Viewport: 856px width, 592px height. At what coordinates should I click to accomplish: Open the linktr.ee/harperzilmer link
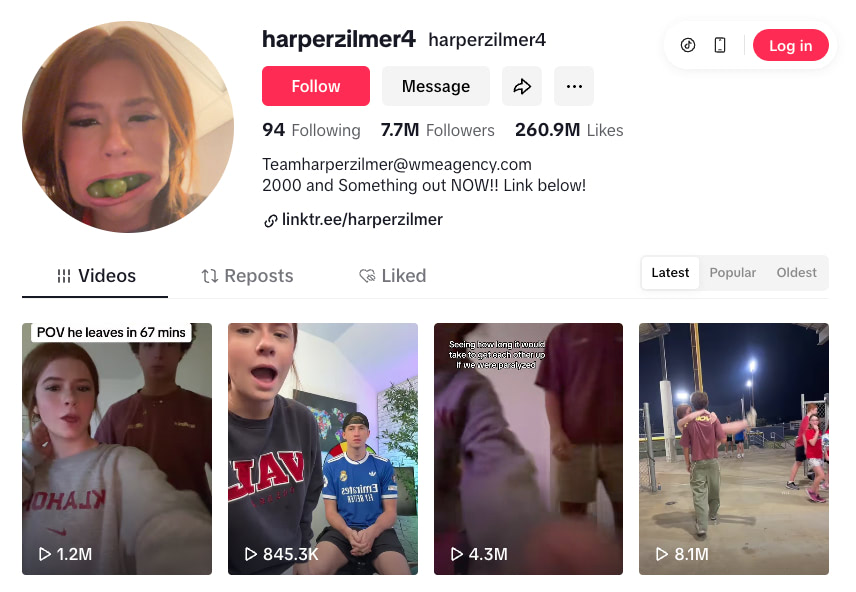pos(362,220)
